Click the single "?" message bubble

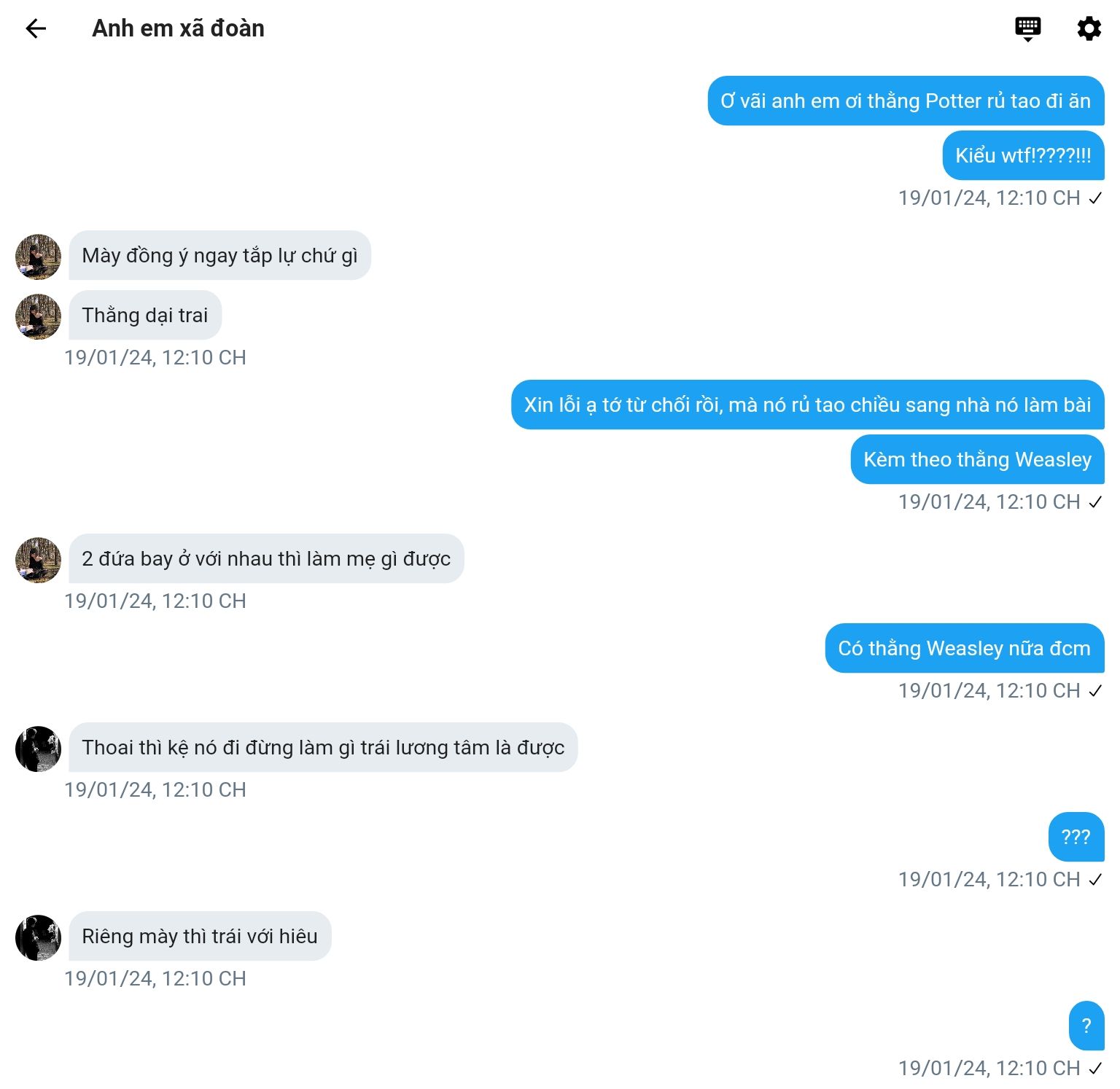click(1086, 1026)
